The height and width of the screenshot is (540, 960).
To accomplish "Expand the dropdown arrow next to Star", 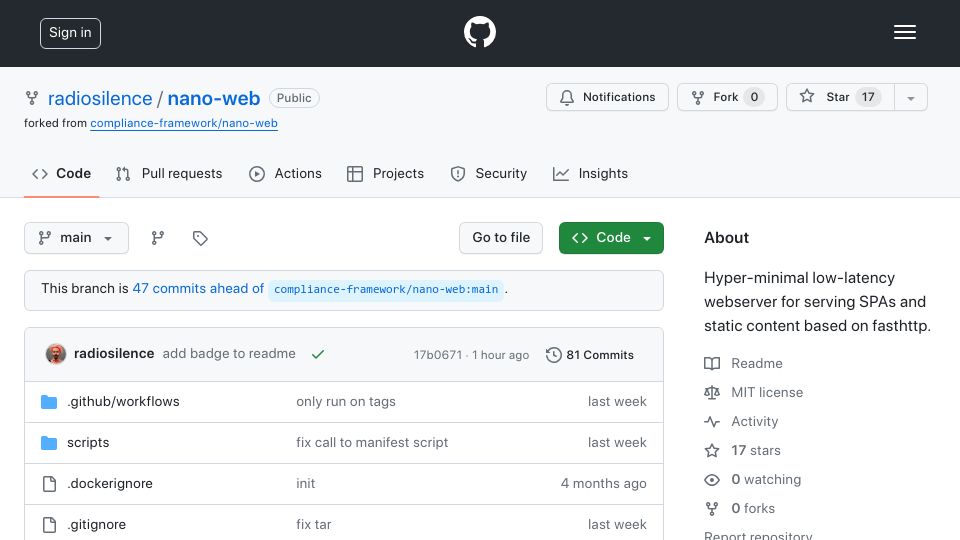I will pyautogui.click(x=910, y=97).
